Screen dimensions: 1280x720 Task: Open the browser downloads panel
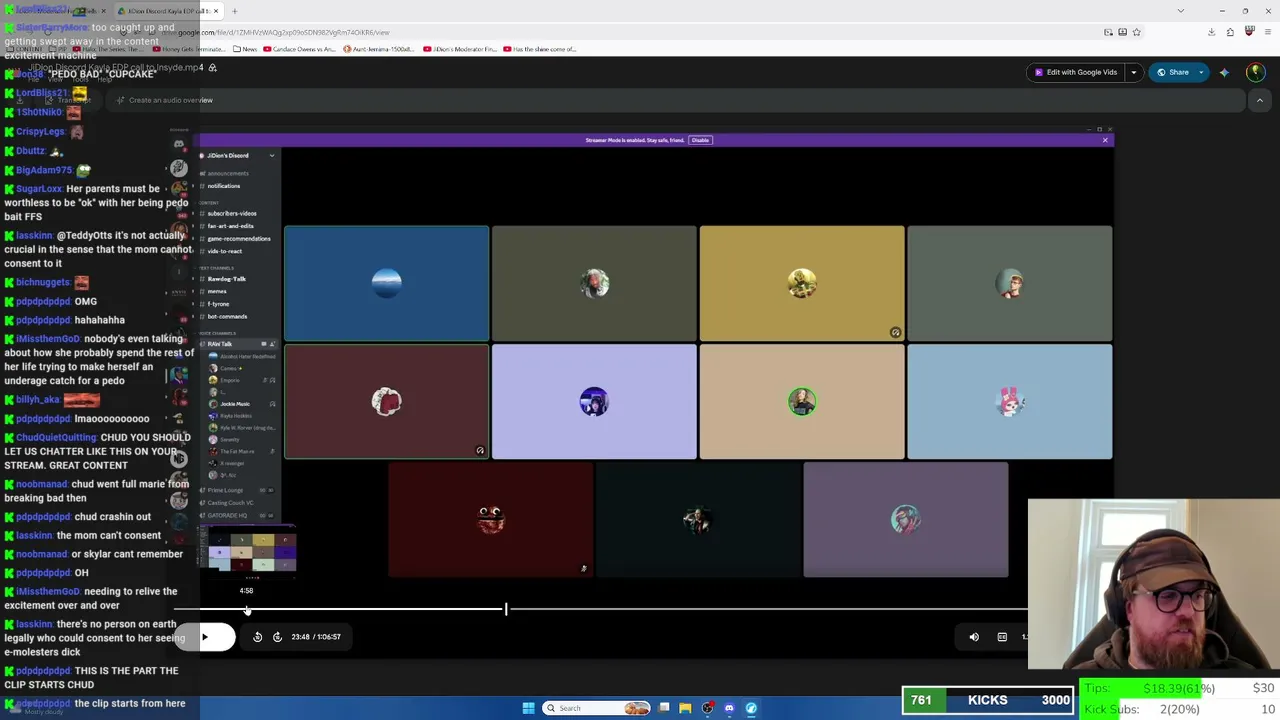1211,32
